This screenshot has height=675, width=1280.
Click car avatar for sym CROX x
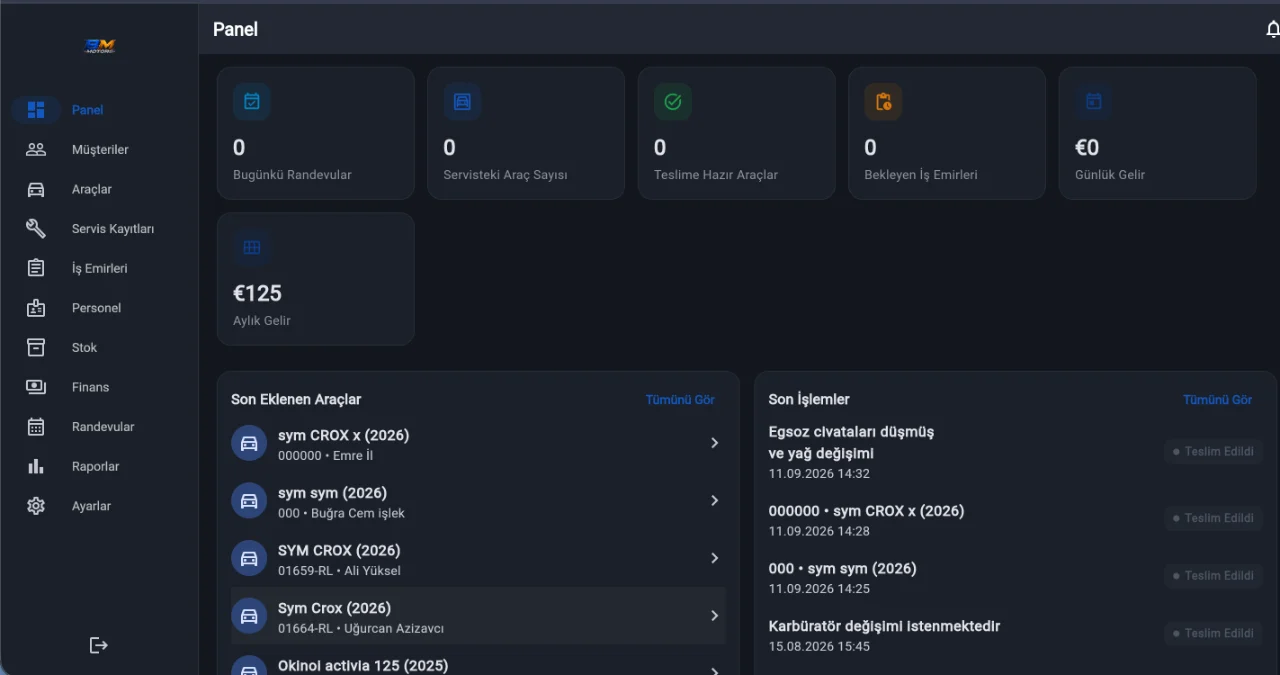click(x=249, y=443)
